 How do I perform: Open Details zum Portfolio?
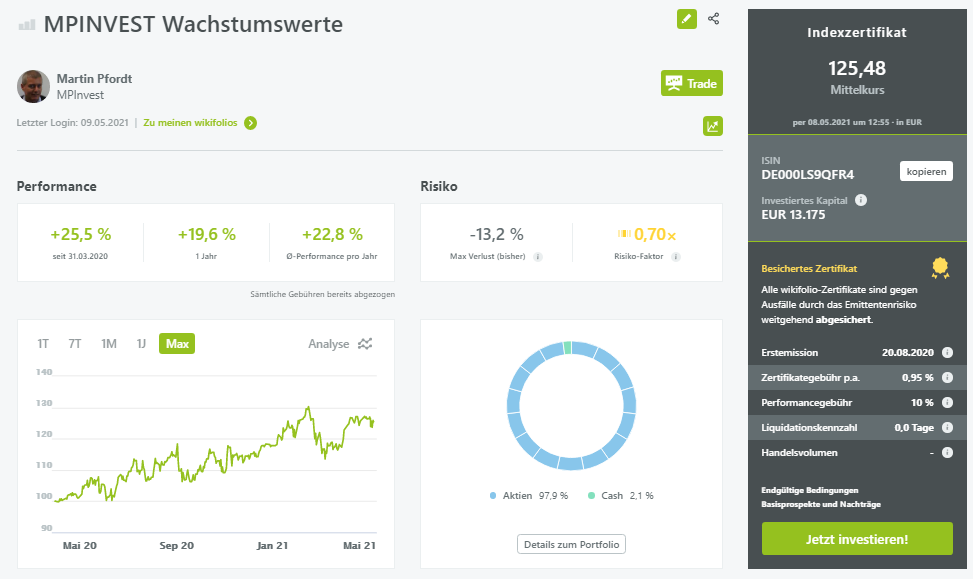572,544
